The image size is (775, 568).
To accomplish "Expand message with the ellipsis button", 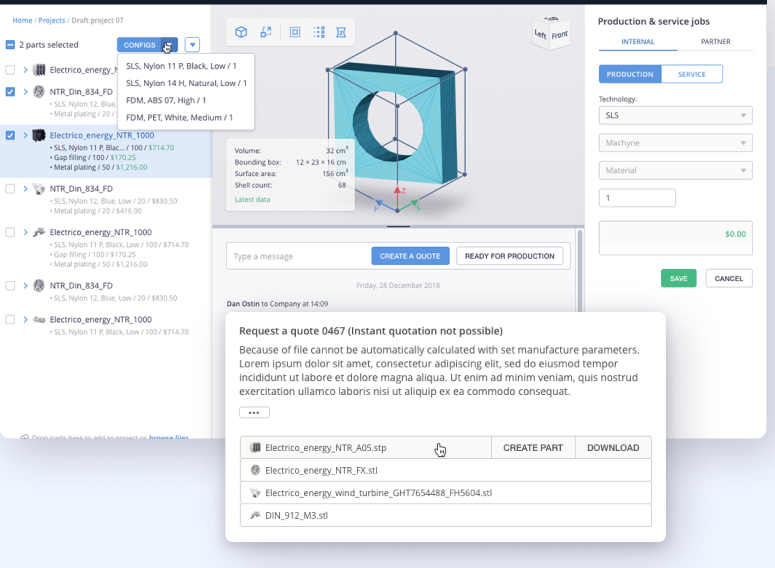I will click(x=254, y=412).
